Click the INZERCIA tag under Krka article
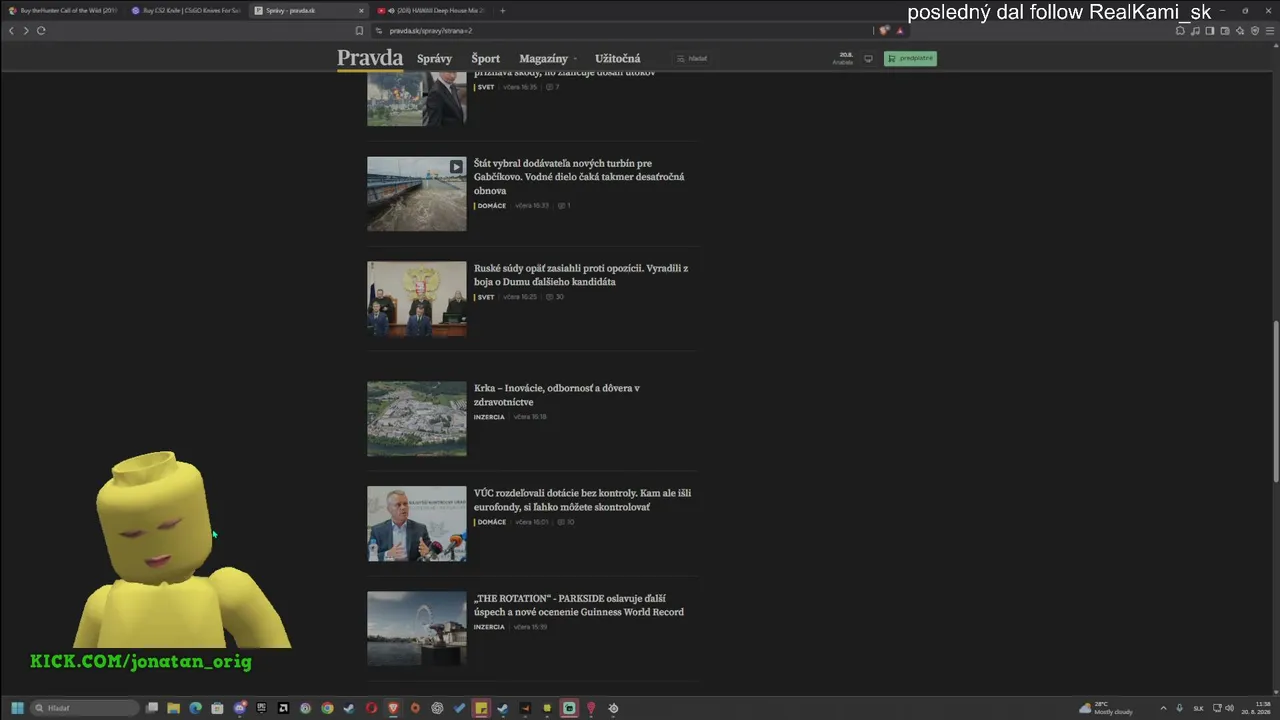Screen dimensions: 1280x720 click(489, 417)
